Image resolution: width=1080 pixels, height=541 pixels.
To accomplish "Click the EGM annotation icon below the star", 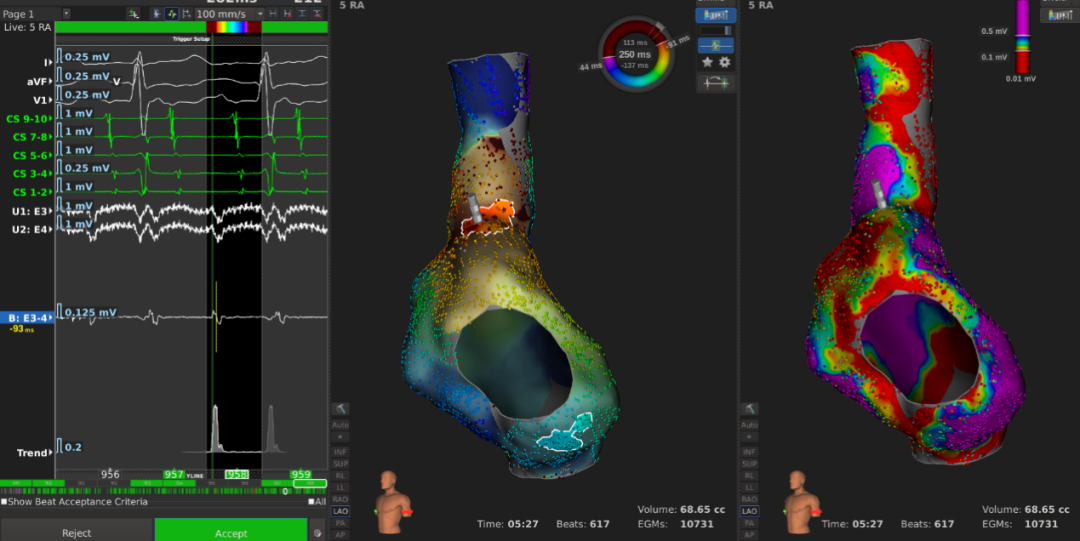I will pos(716,84).
